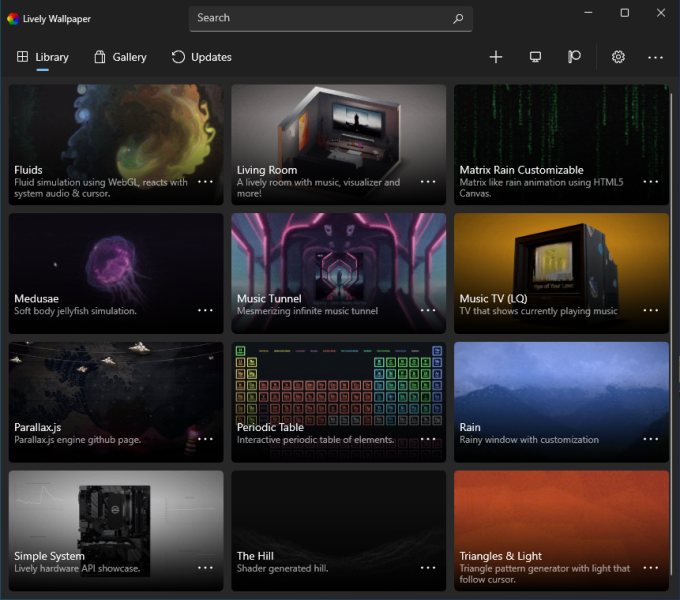Click the Patreon support icon
680x600 pixels.
tap(574, 57)
